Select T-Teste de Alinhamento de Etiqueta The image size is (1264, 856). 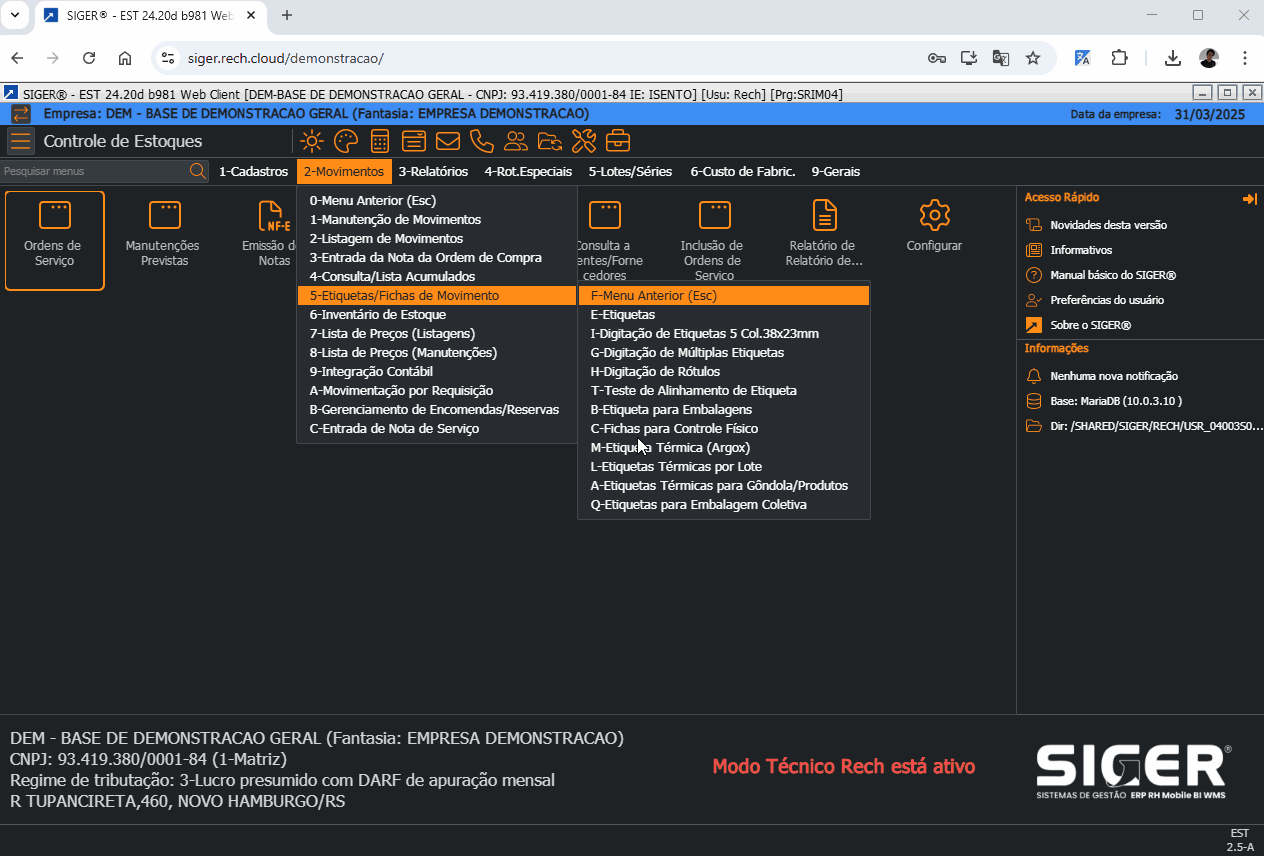point(724,390)
